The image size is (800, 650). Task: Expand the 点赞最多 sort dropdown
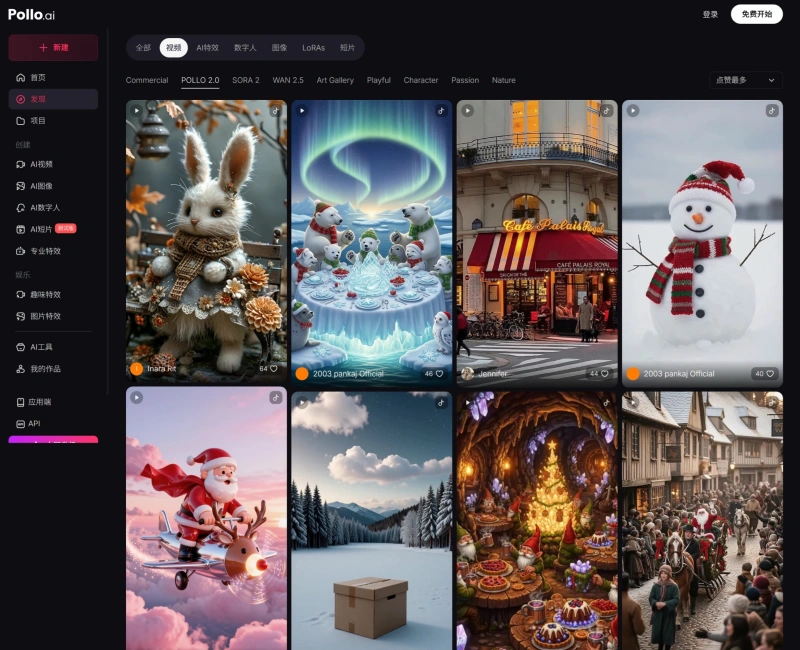pos(745,80)
